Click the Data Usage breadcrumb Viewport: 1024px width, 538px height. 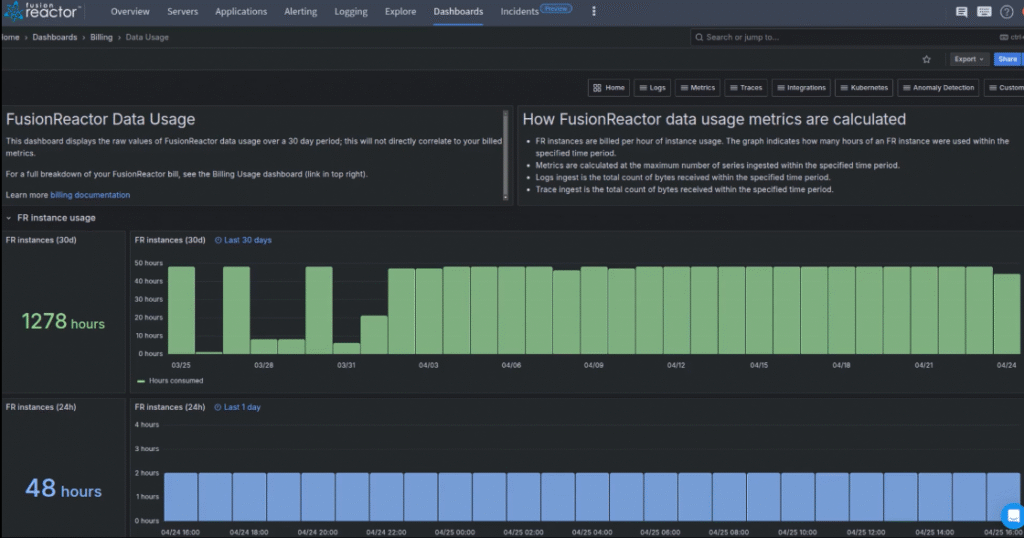click(147, 37)
